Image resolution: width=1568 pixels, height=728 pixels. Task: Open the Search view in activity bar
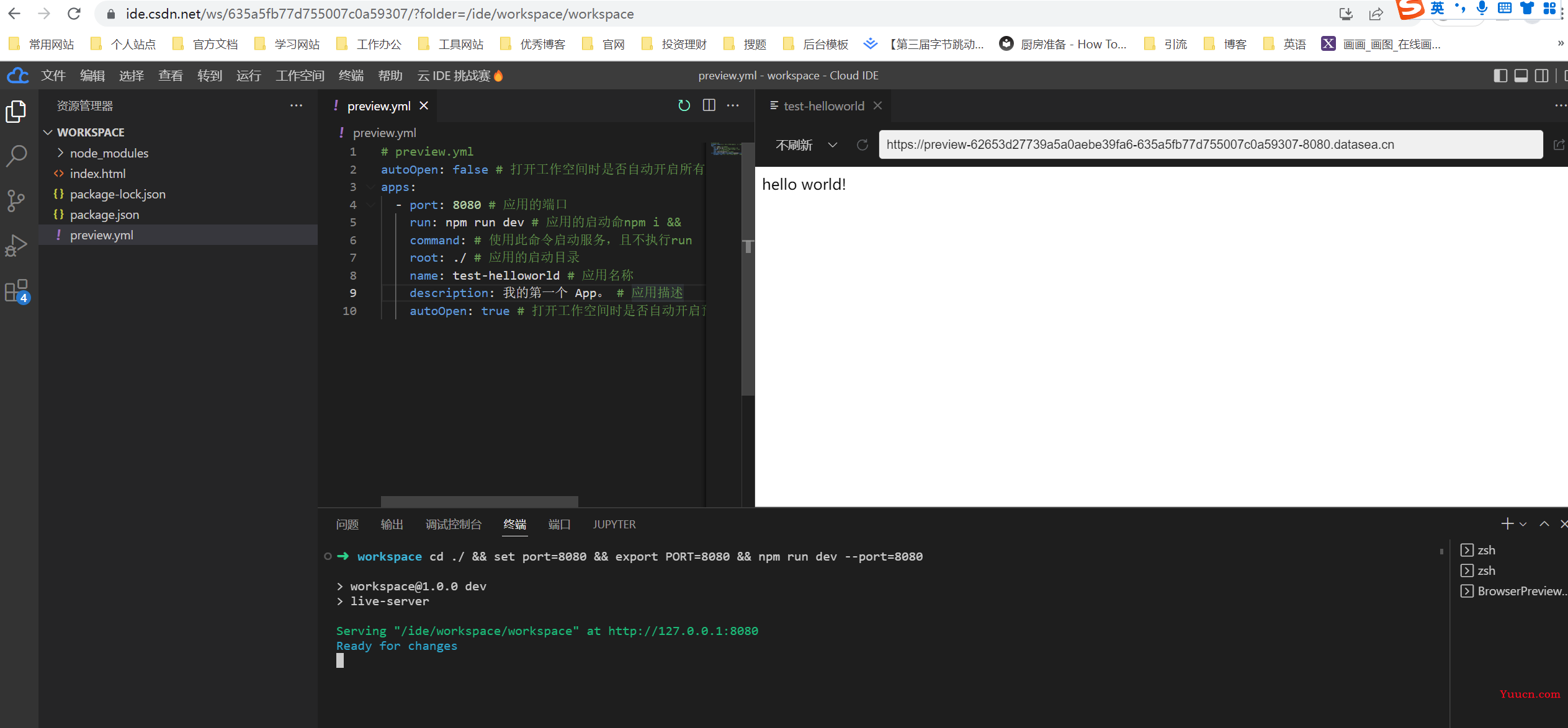pyautogui.click(x=16, y=156)
